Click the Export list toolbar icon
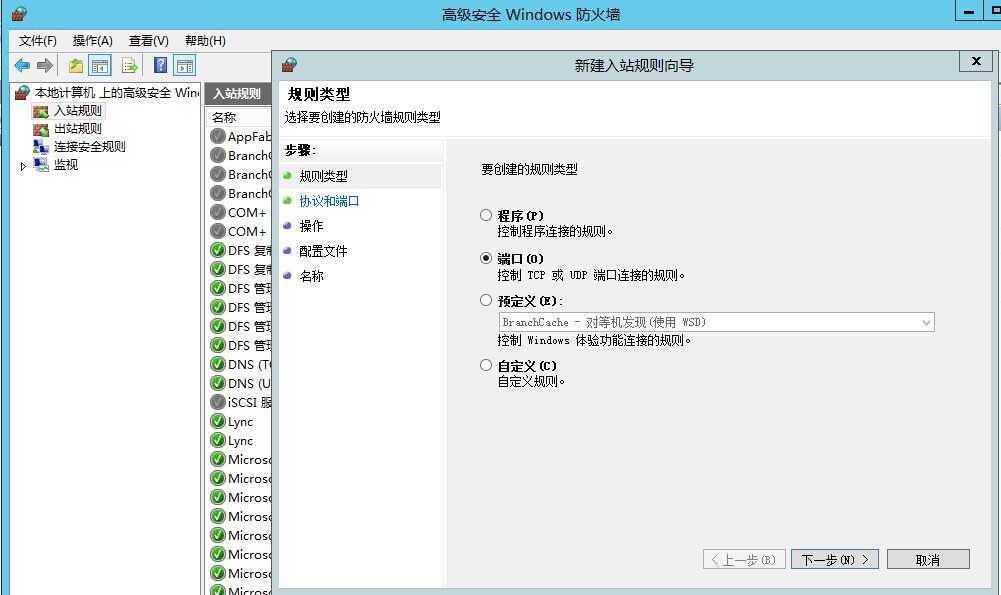Image resolution: width=1001 pixels, height=595 pixels. [130, 65]
